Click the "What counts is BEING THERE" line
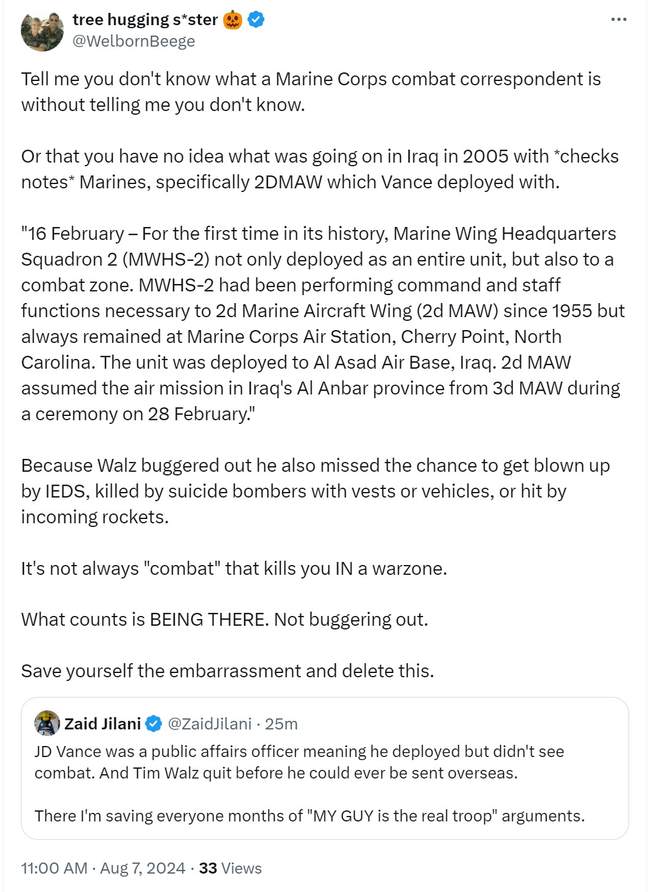 (224, 619)
